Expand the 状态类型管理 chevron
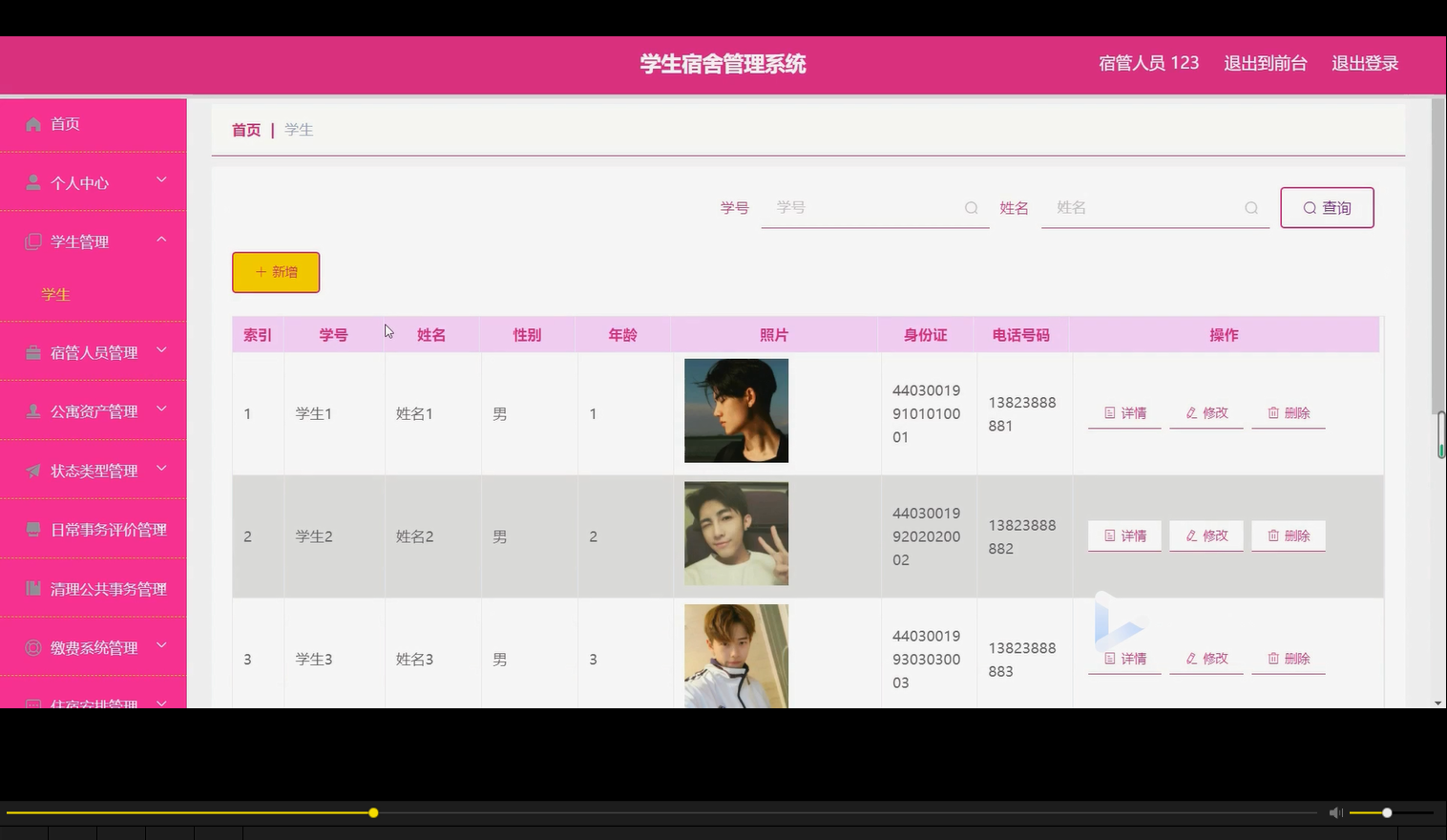 point(161,468)
